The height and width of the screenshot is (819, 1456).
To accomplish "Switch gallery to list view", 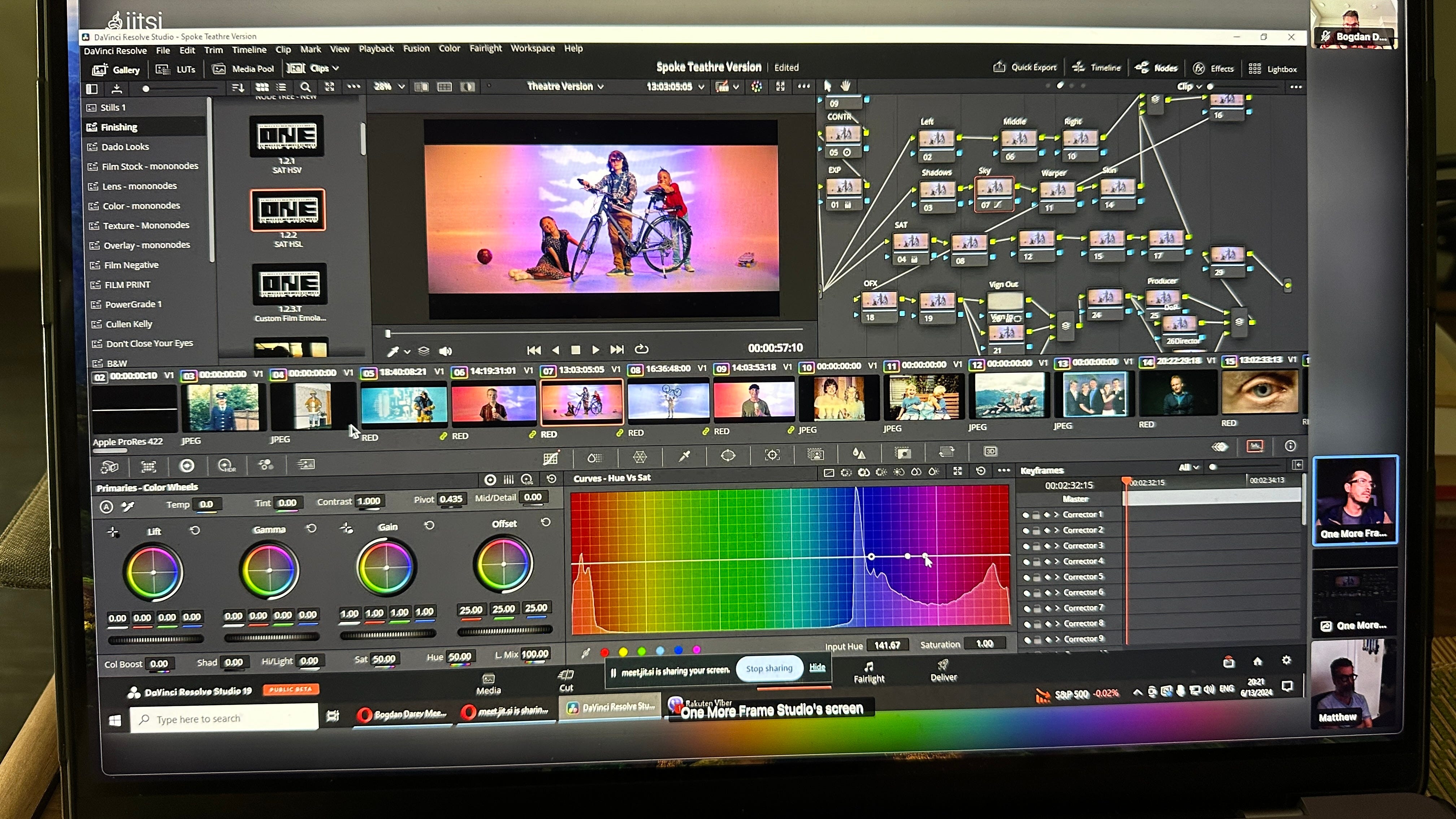I will (281, 87).
